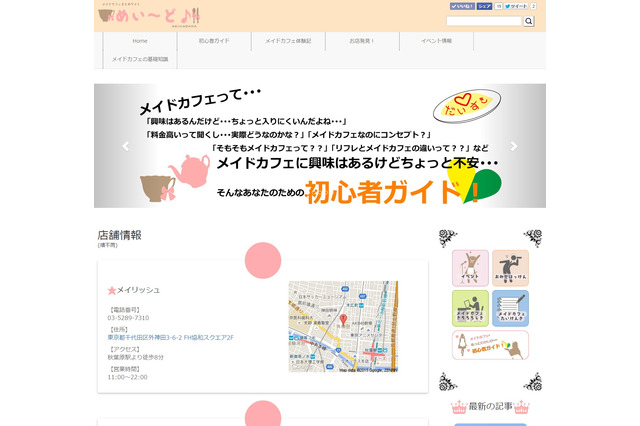Click the search magnifier button
The height and width of the screenshot is (426, 640).
coord(529,21)
